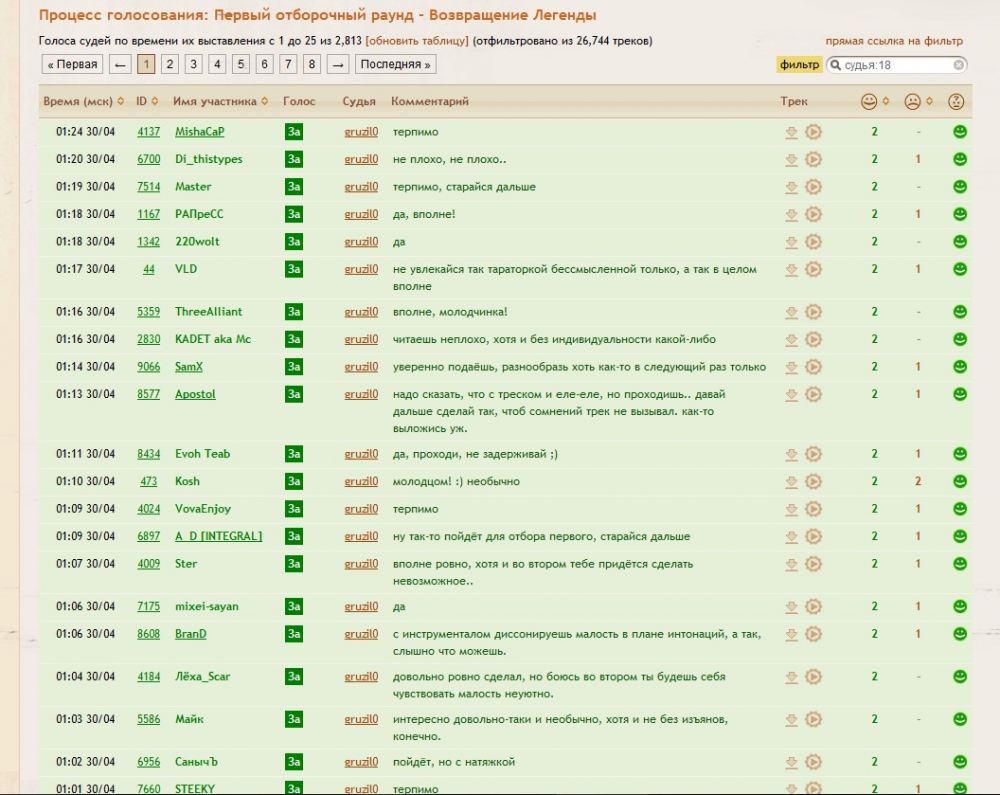
Task: Play the track in the BranD row
Action: pos(813,634)
